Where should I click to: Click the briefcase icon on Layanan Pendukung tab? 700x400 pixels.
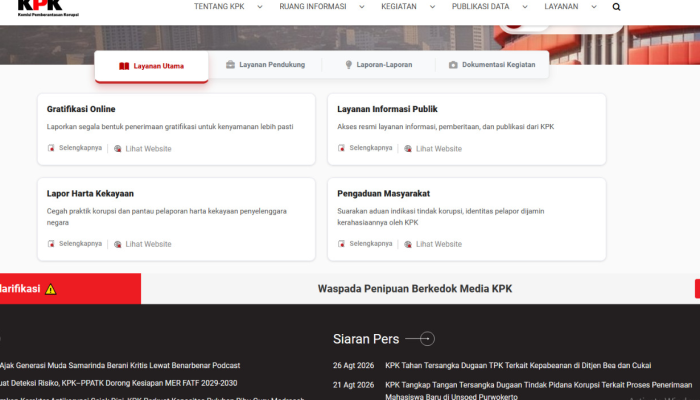pos(230,65)
